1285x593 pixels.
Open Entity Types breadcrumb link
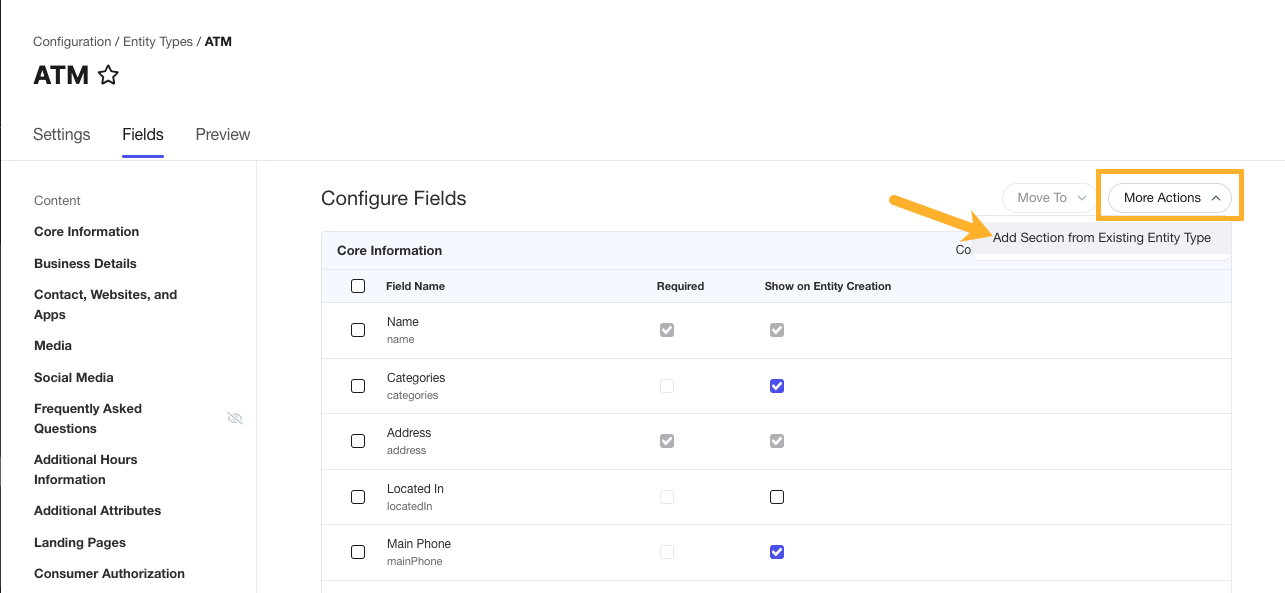[x=159, y=42]
